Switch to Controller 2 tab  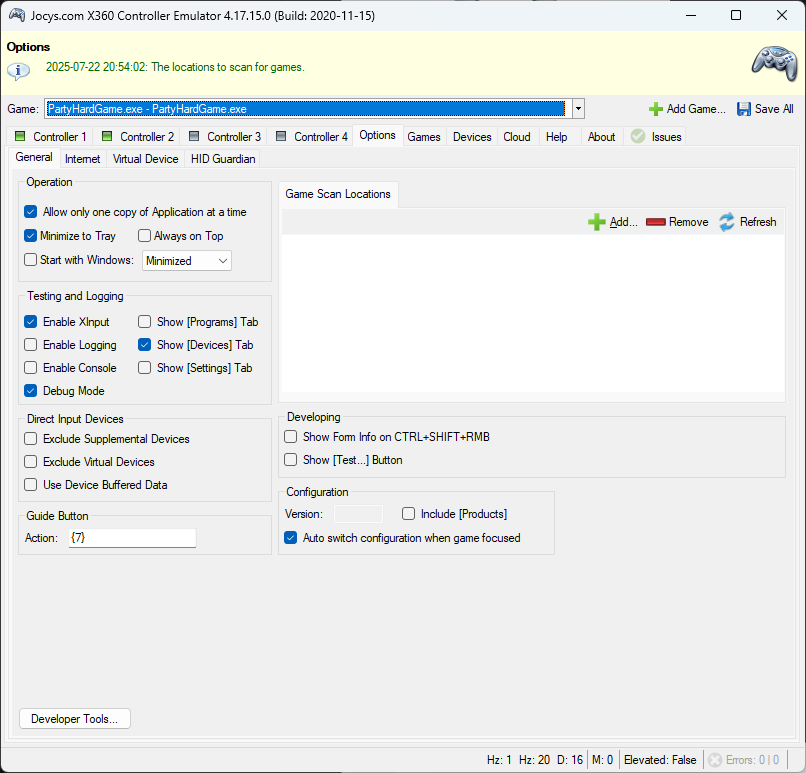137,137
